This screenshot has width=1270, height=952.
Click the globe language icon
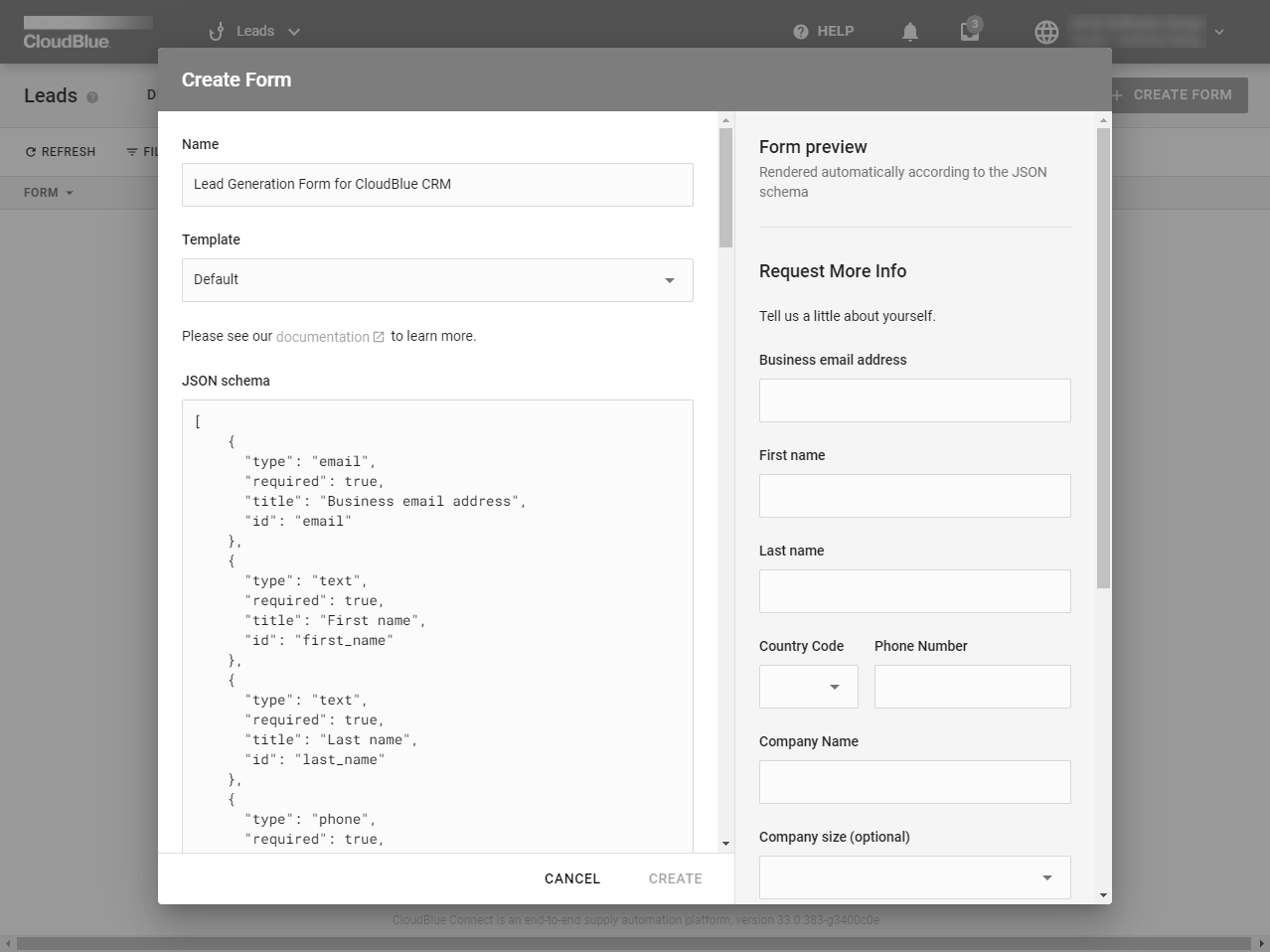coord(1046,32)
